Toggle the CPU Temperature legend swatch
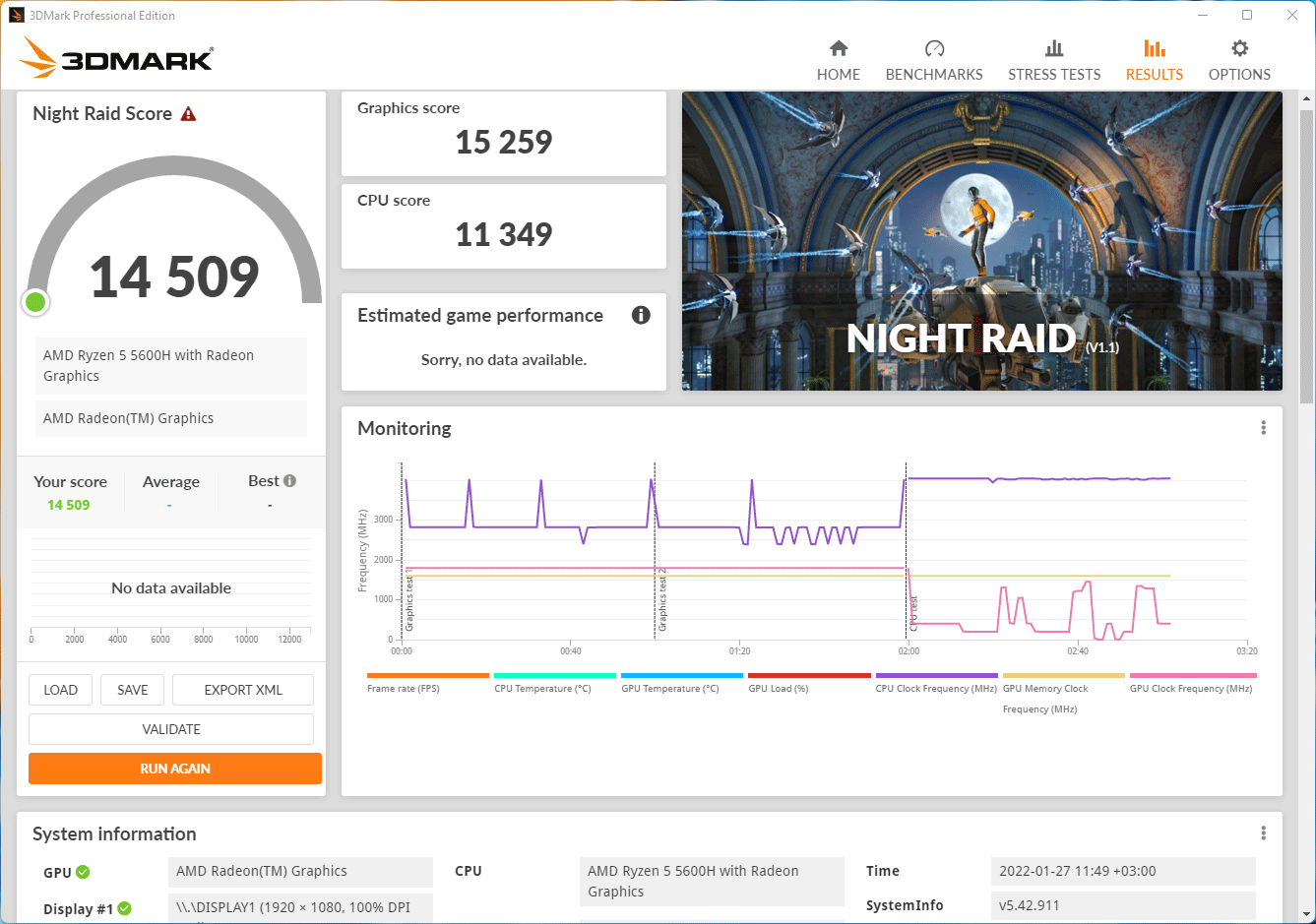This screenshot has width=1316, height=924. click(555, 676)
